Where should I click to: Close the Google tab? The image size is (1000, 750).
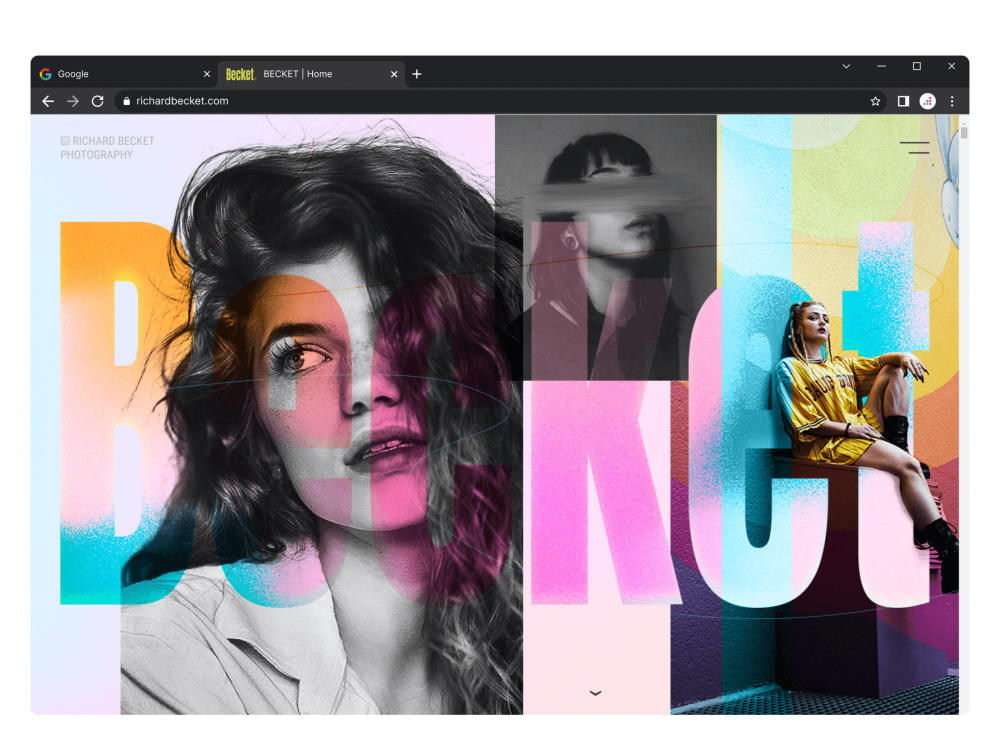207,74
